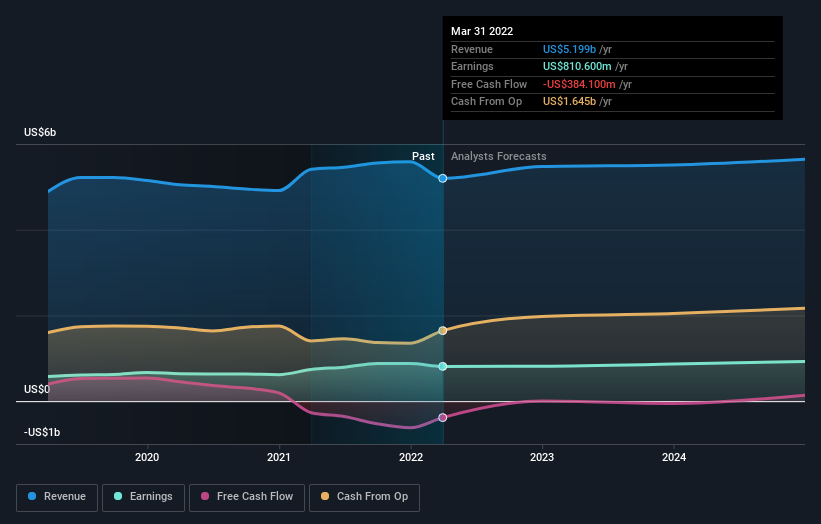Click the pink Free Cash Flow data point
This screenshot has height=524, width=821.
pyautogui.click(x=442, y=418)
